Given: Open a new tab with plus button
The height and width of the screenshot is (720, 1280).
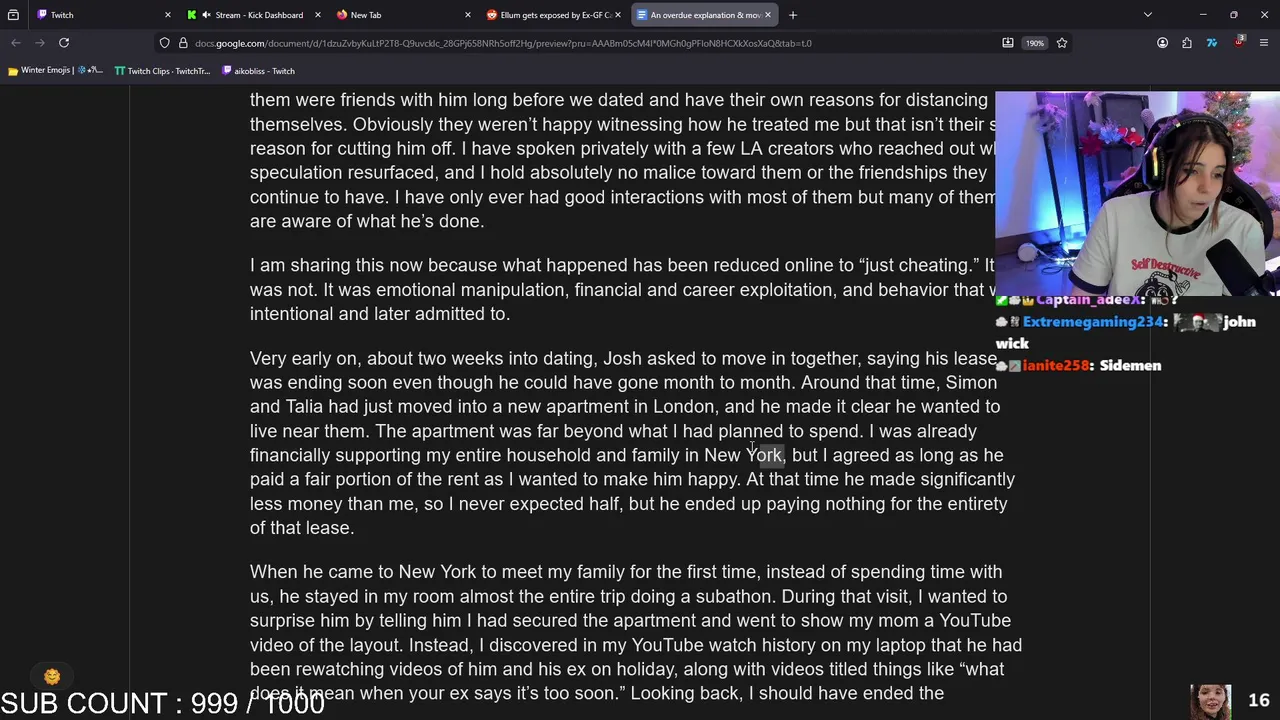Looking at the screenshot, I should (793, 15).
